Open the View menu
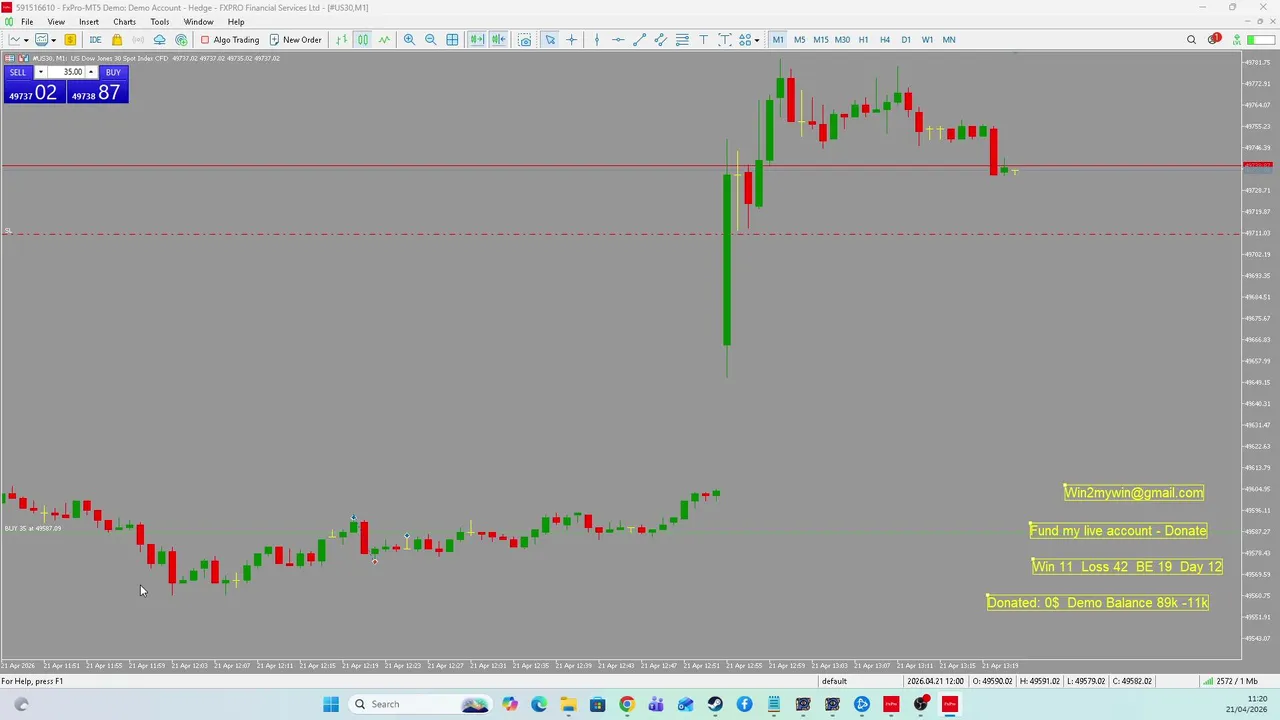Viewport: 1280px width, 720px height. pyautogui.click(x=56, y=22)
